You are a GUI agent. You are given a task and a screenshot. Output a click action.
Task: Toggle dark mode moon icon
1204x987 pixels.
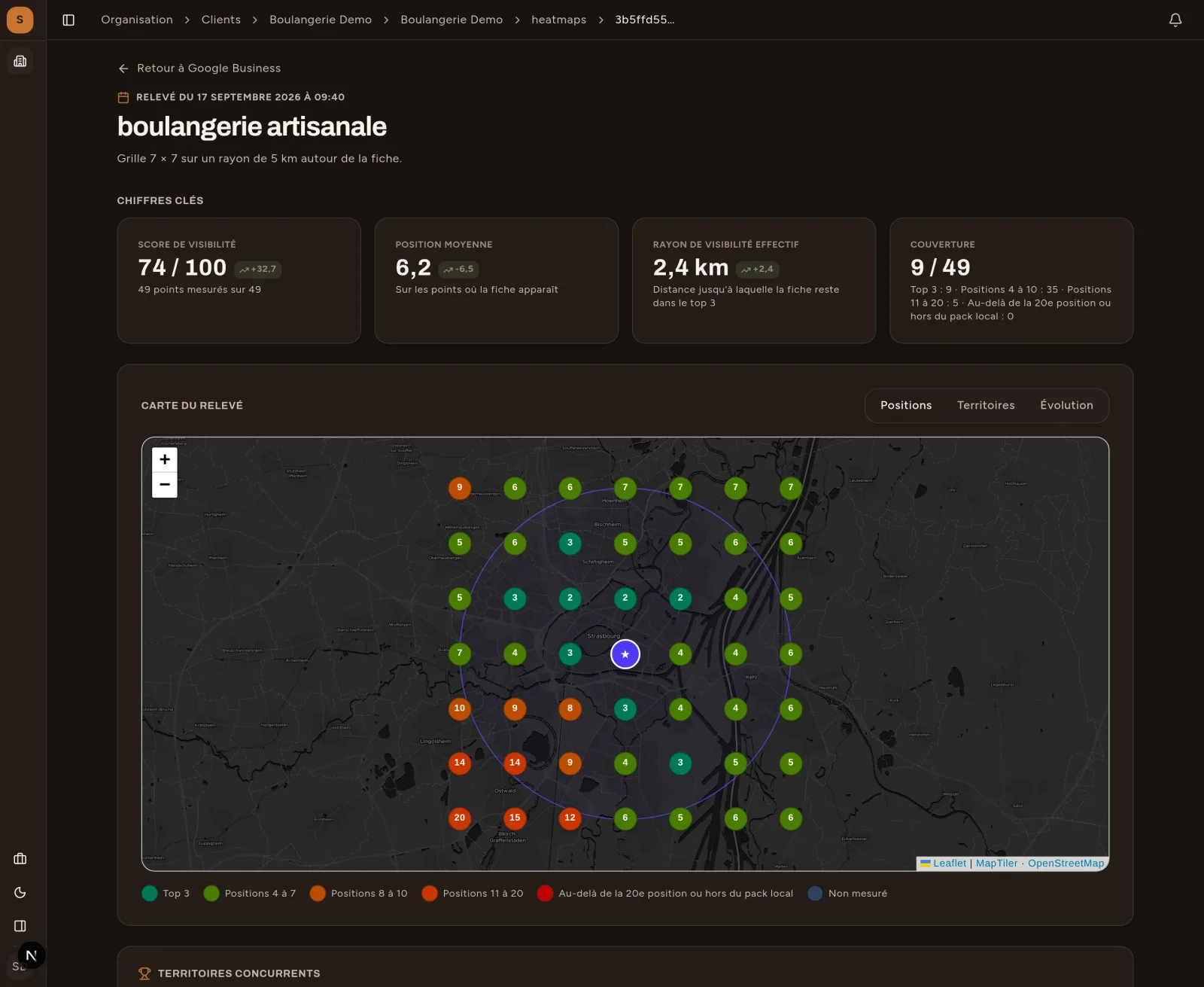point(20,892)
